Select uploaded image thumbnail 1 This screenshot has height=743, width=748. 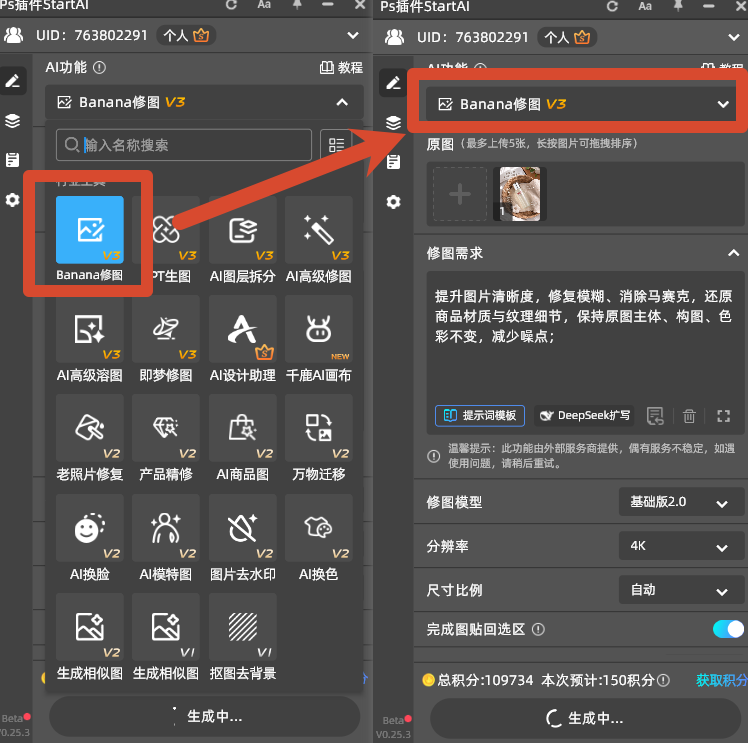click(x=520, y=194)
